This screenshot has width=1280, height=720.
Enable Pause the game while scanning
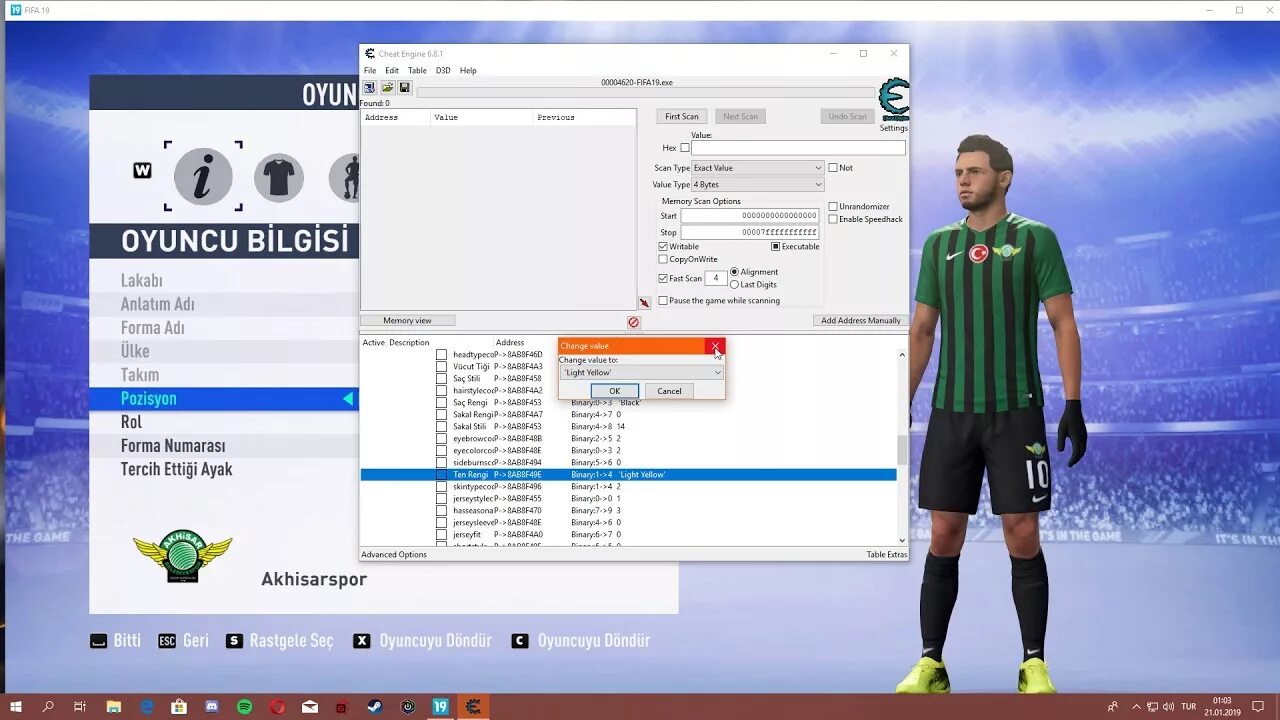coord(663,301)
